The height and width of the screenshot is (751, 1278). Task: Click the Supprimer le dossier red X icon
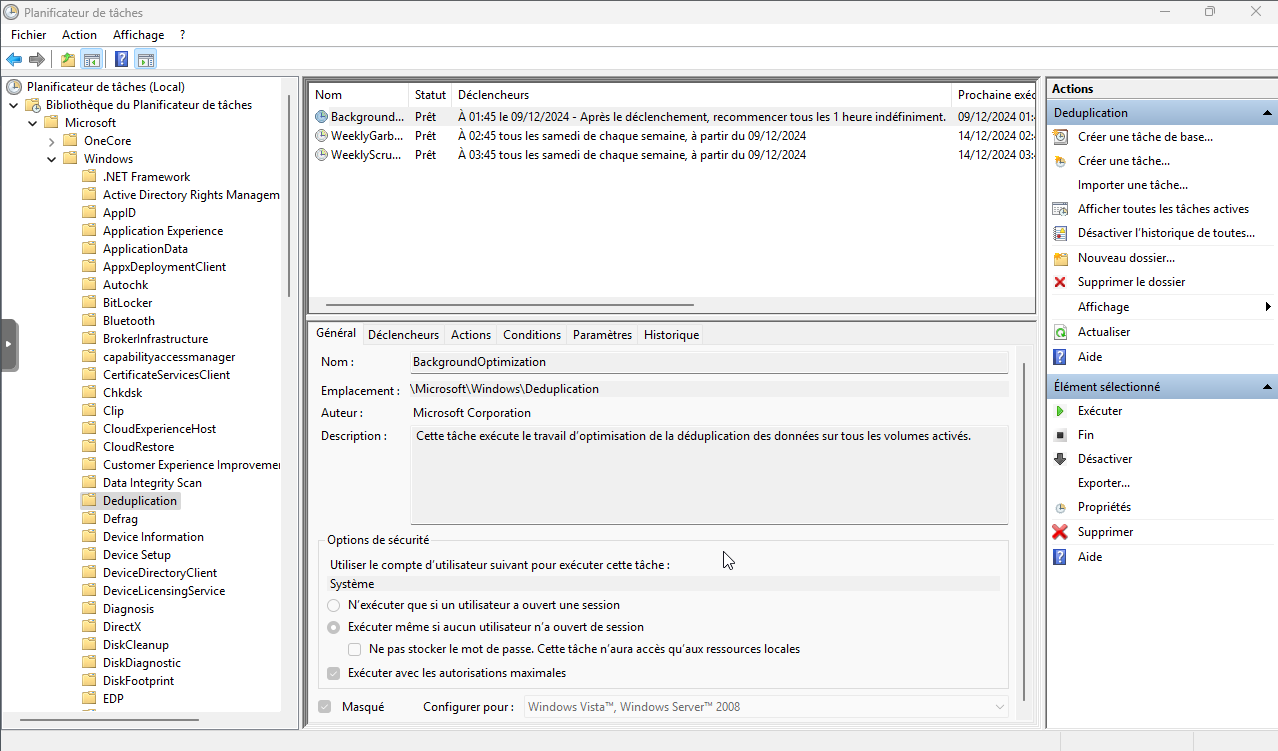coord(1060,282)
